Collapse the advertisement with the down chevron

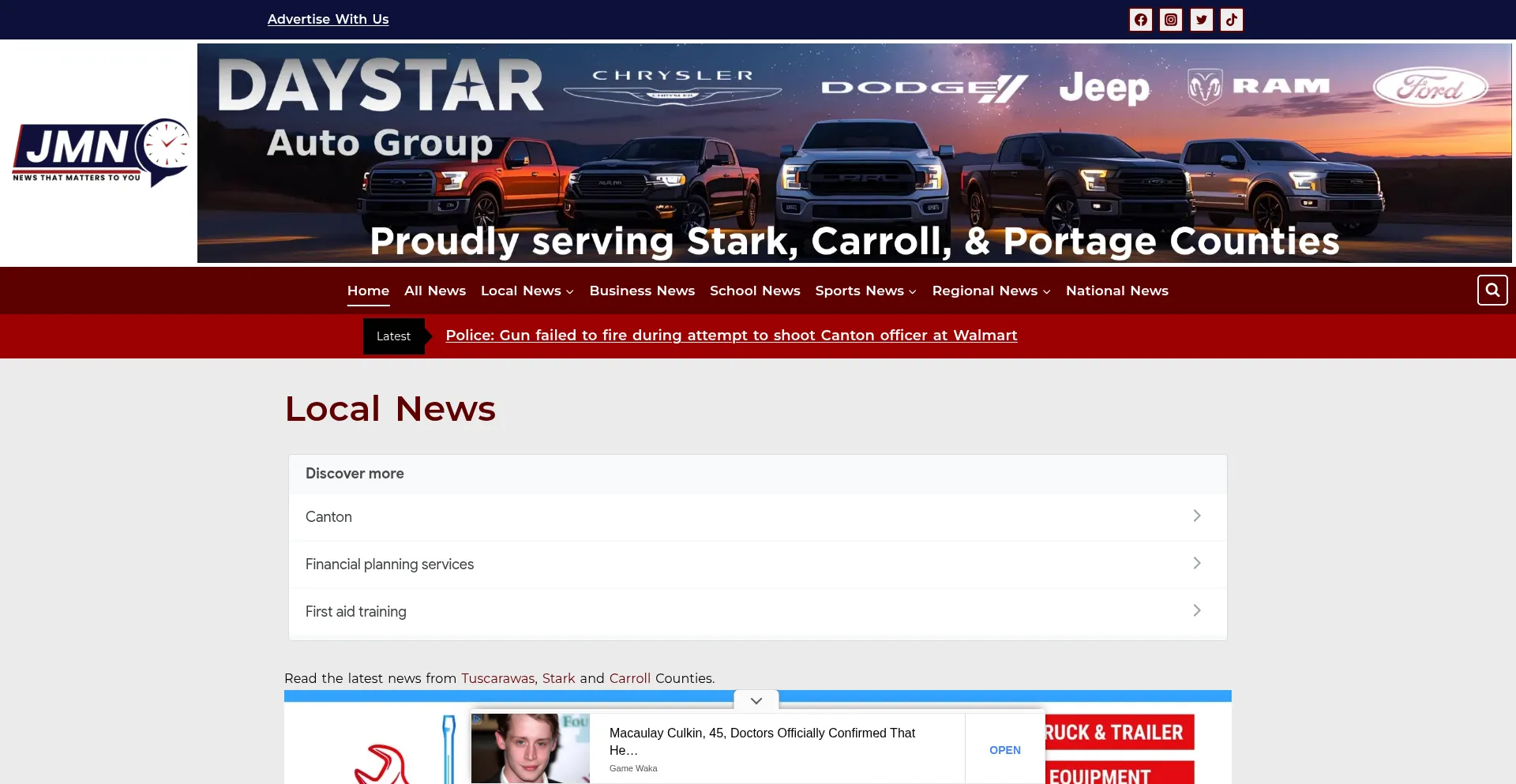click(x=756, y=700)
